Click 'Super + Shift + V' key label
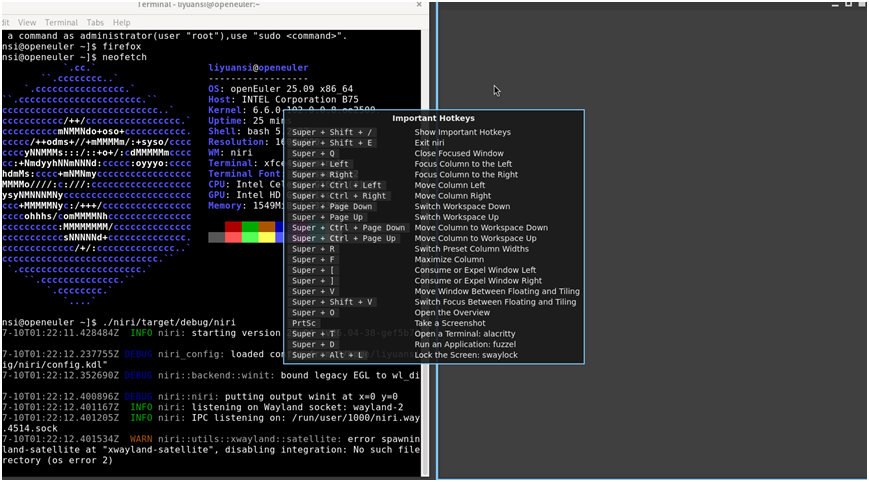 click(332, 302)
